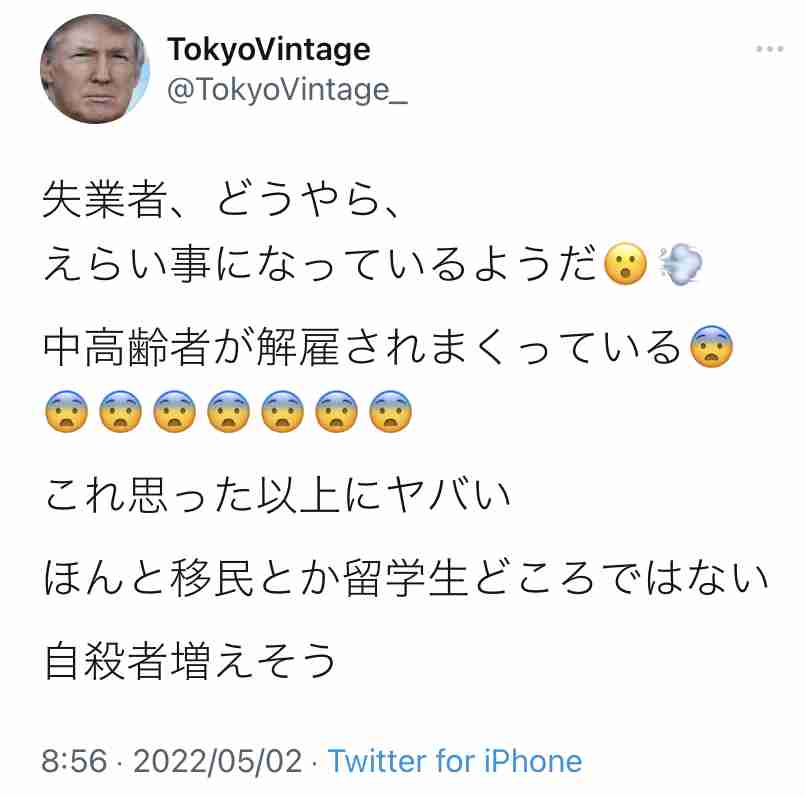Click the open-mouth surprised face emoji
805x797 pixels.
click(x=628, y=264)
